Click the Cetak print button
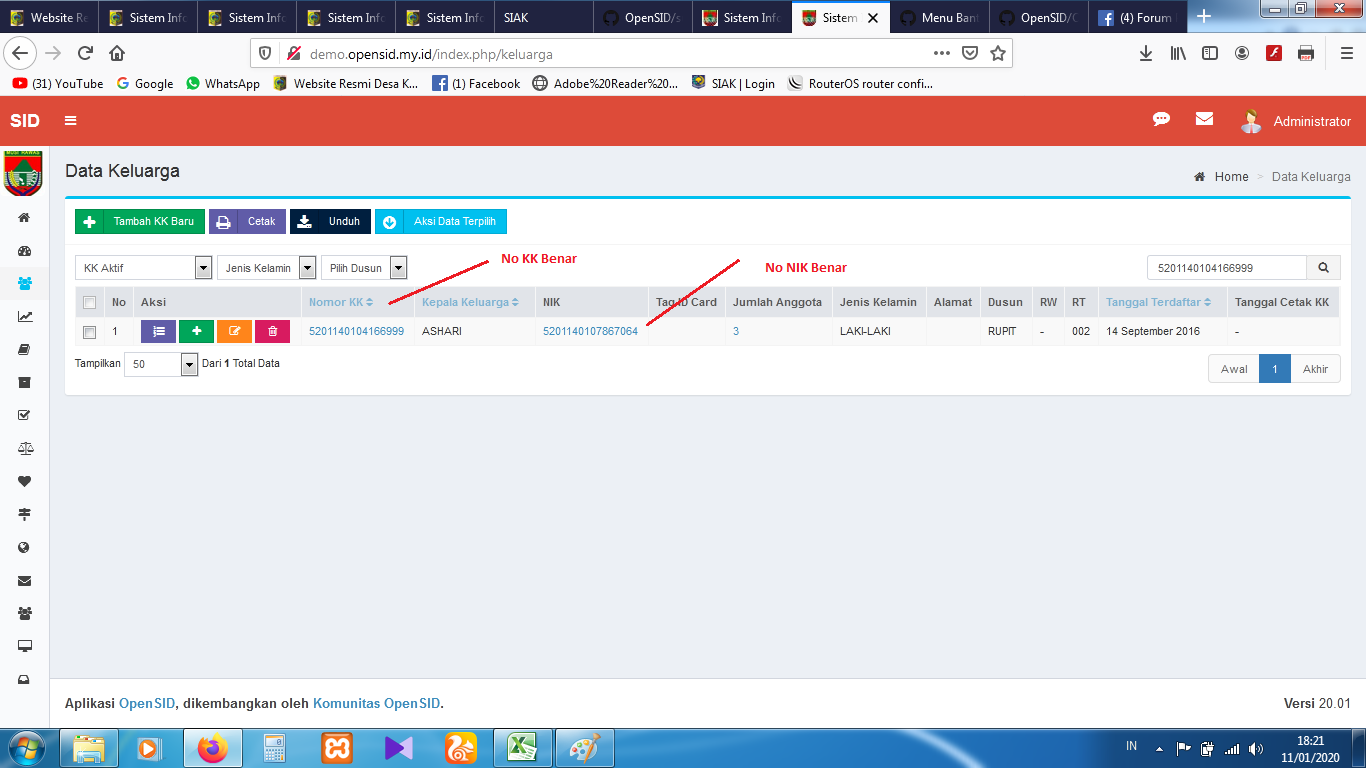This screenshot has width=1366, height=768. pyautogui.click(x=247, y=221)
